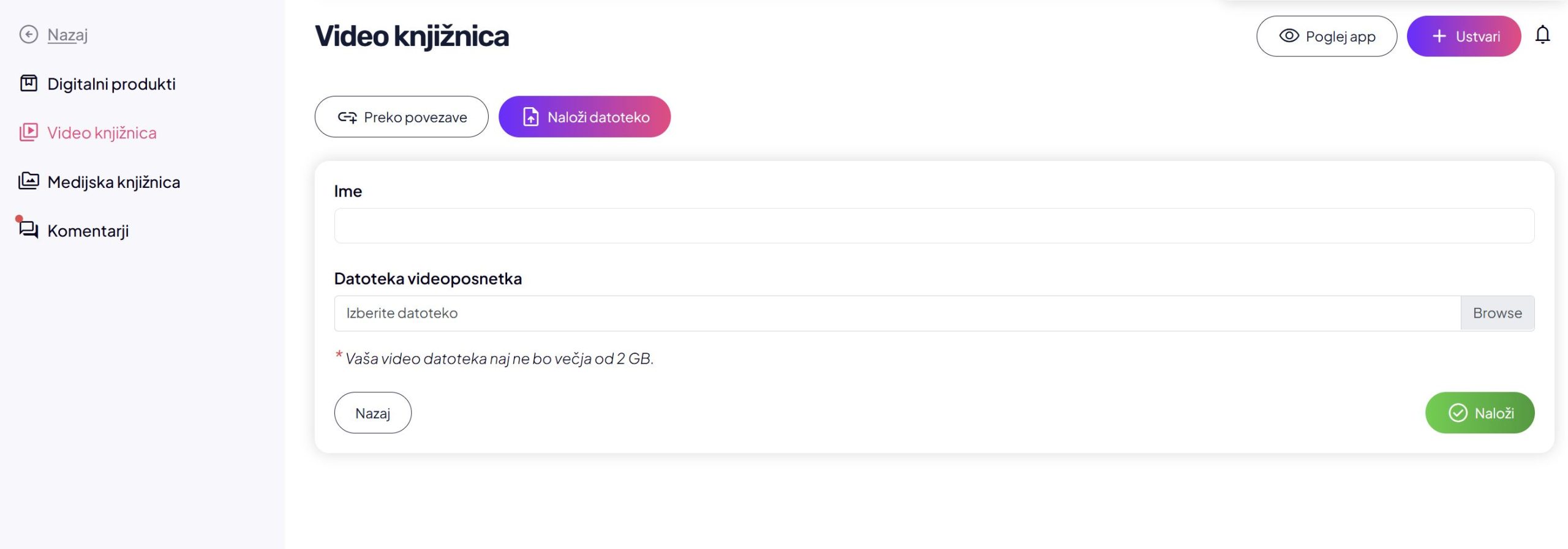Image resolution: width=1568 pixels, height=549 pixels.
Task: Open notifications via the bell icon
Action: (1542, 35)
